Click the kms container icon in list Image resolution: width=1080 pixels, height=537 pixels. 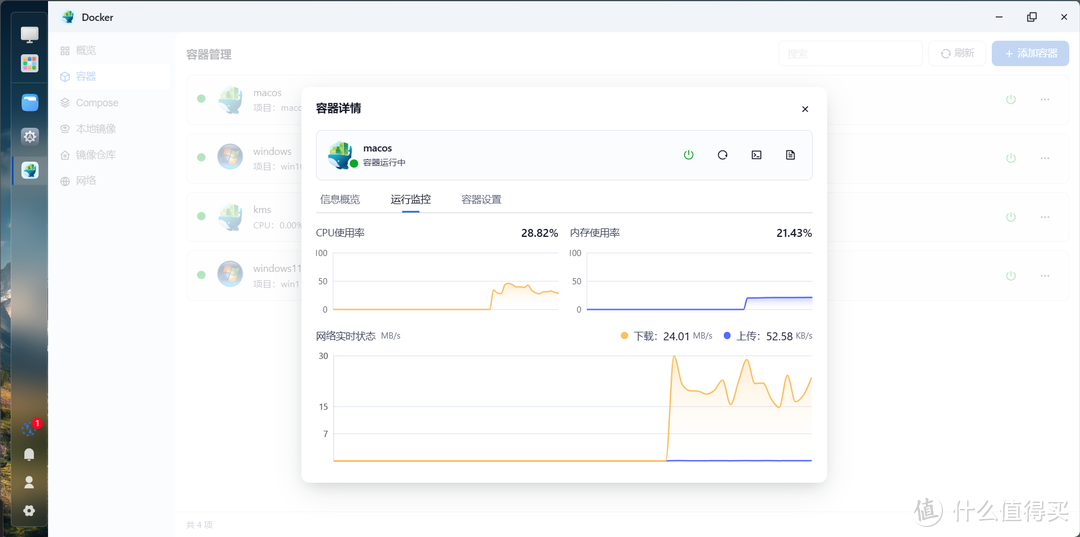click(230, 215)
